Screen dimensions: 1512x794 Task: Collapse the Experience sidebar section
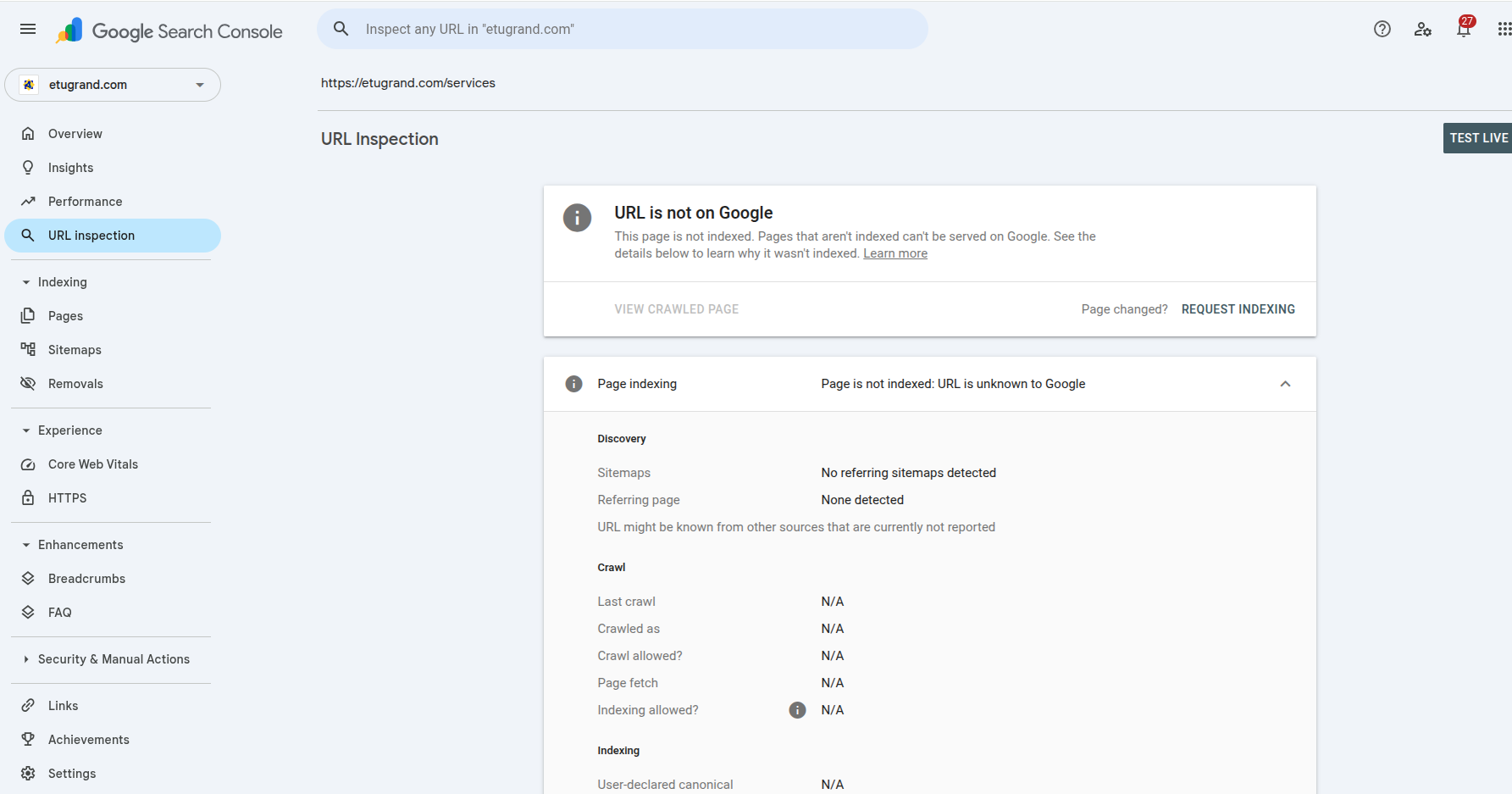(x=26, y=430)
